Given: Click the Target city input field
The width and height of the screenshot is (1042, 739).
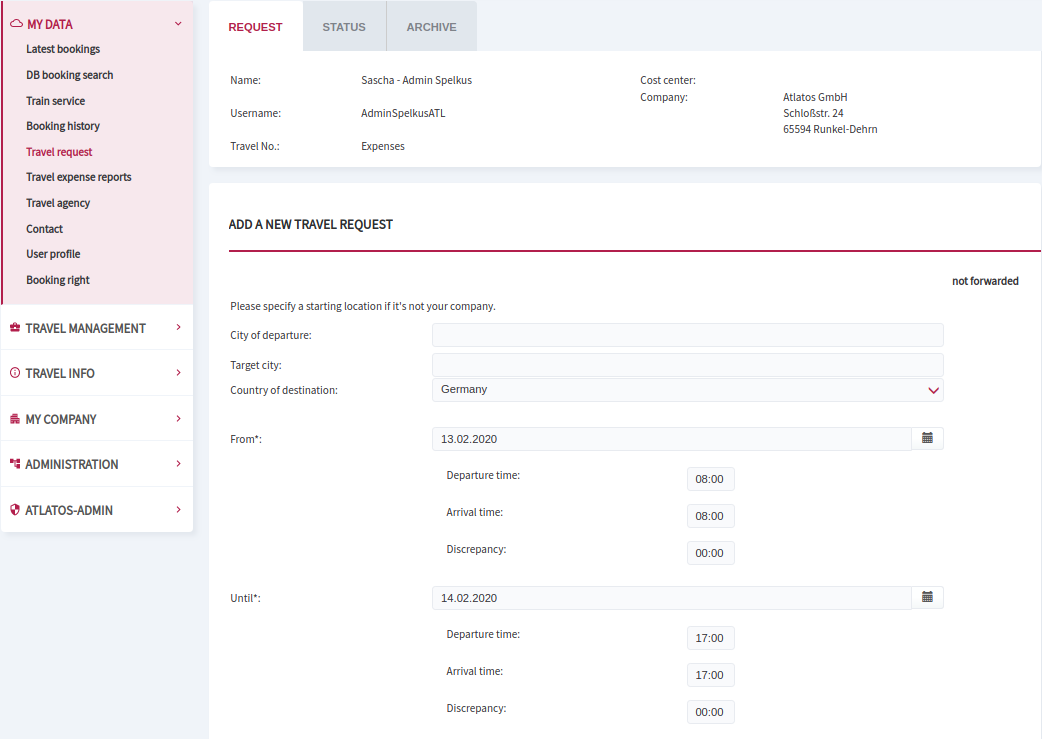Looking at the screenshot, I should [x=688, y=365].
